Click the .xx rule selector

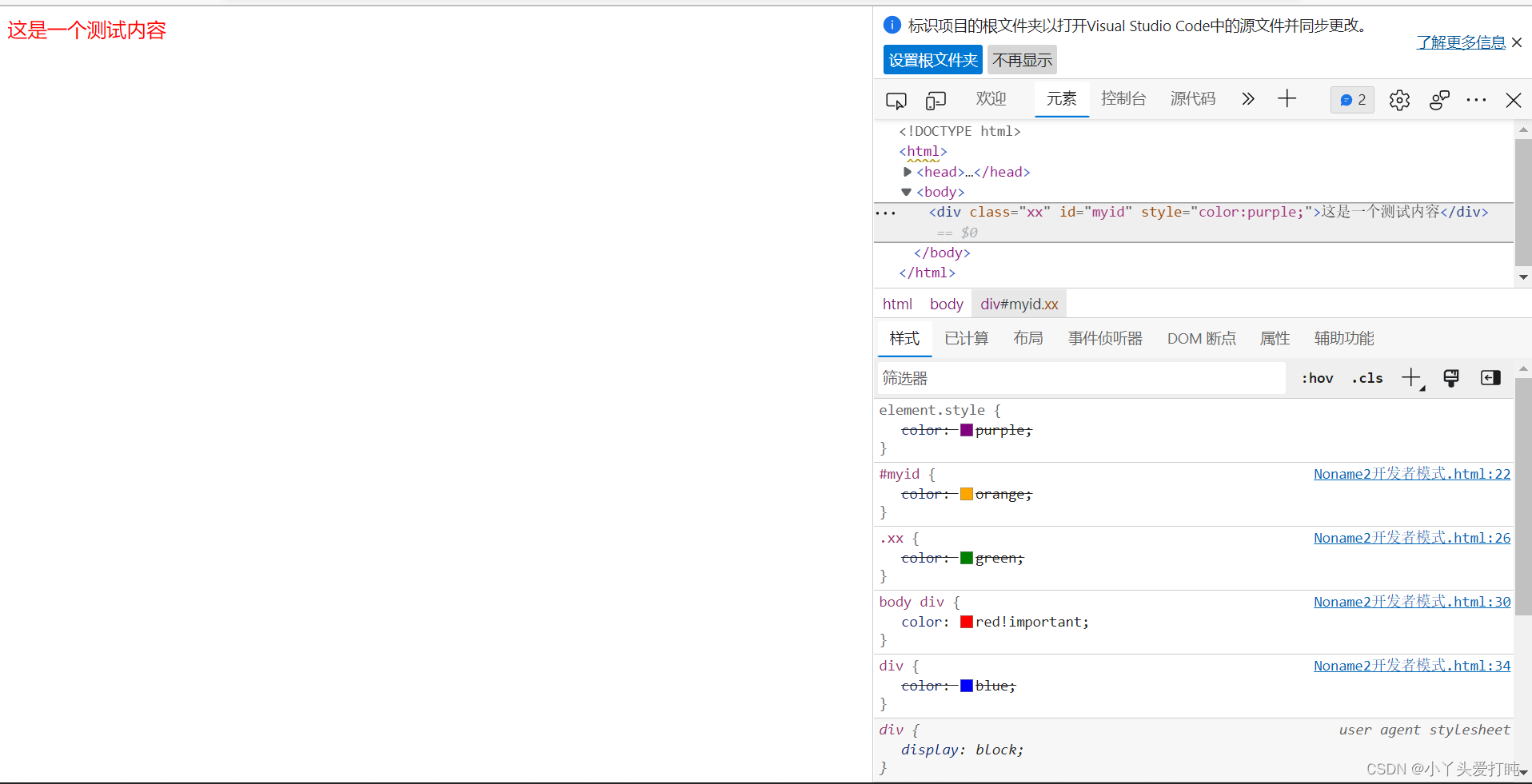pos(892,538)
